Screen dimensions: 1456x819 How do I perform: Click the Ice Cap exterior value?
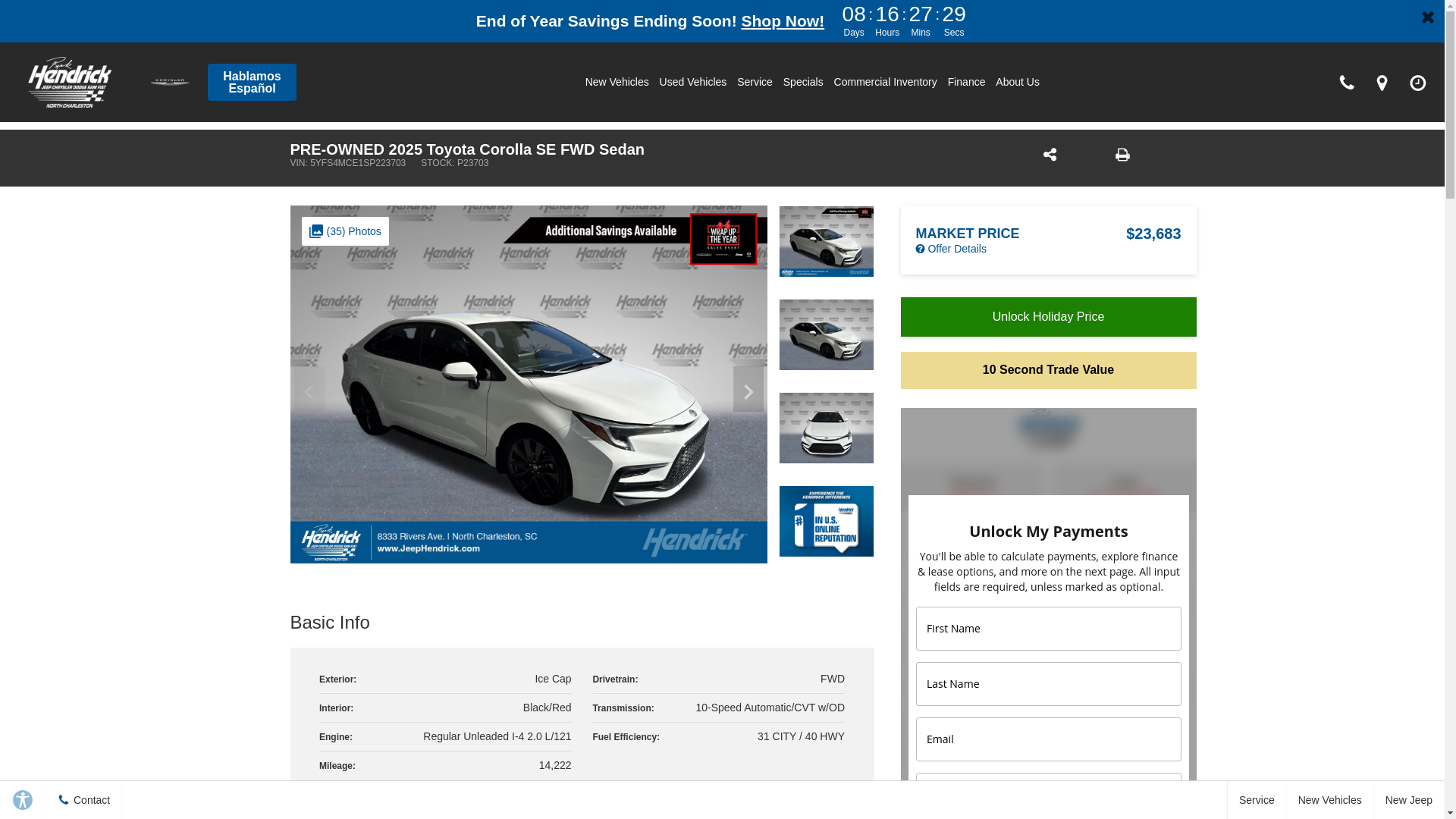point(553,679)
